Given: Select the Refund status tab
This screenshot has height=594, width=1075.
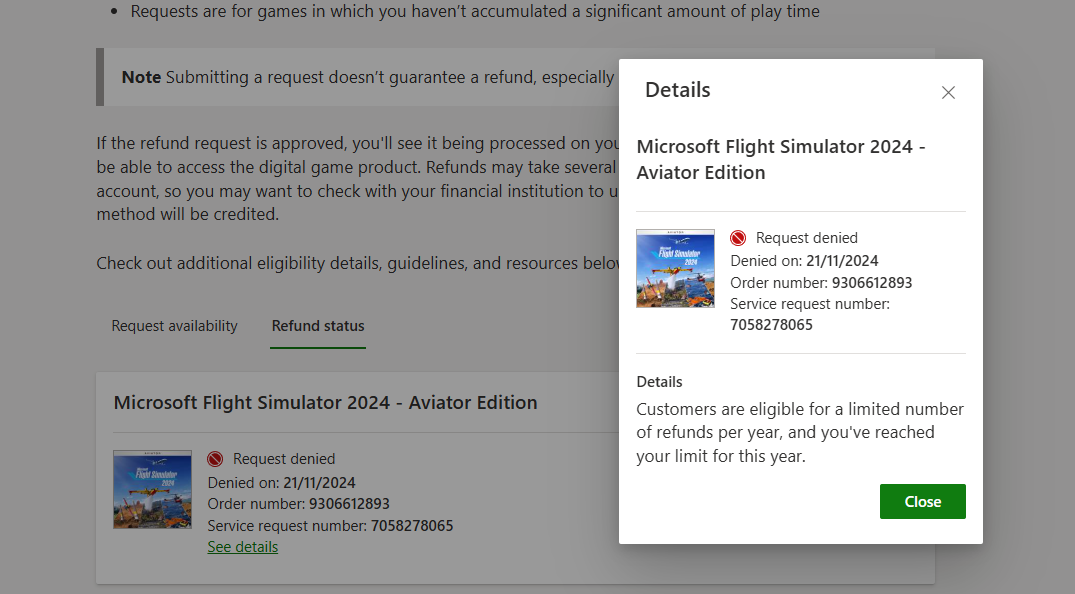Looking at the screenshot, I should (x=318, y=326).
